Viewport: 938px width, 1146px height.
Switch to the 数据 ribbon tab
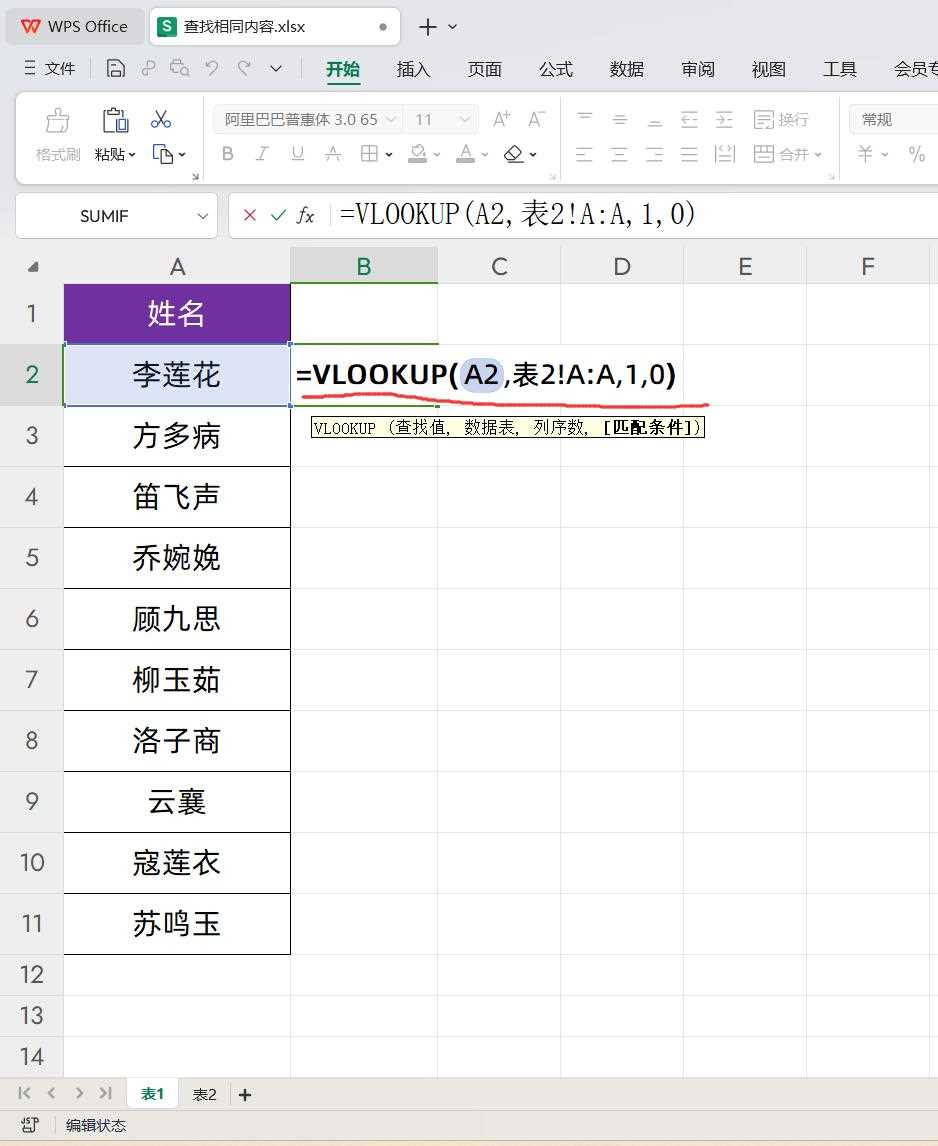[627, 69]
